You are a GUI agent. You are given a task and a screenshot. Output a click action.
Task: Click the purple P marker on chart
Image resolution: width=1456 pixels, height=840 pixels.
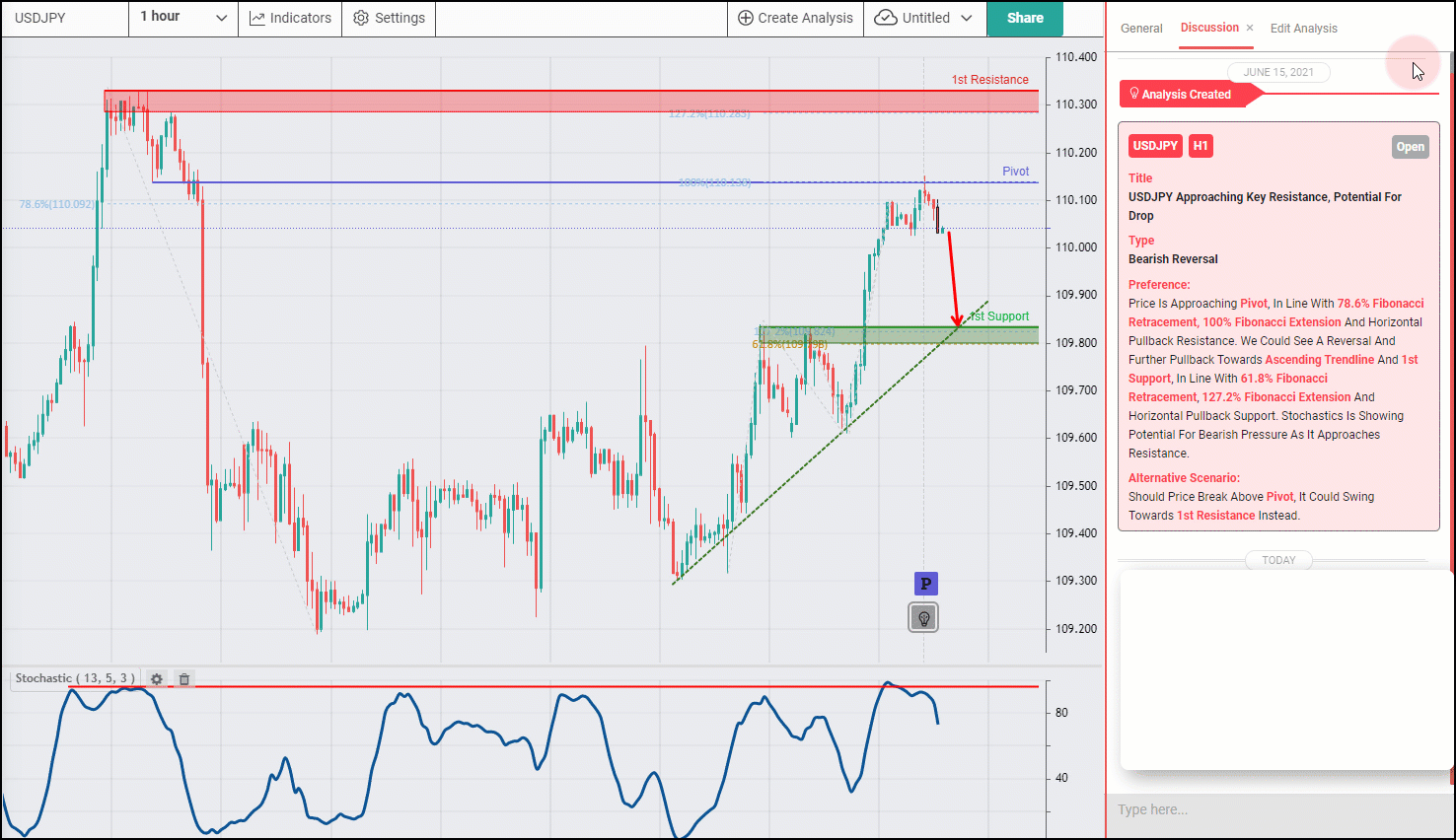pyautogui.click(x=925, y=584)
